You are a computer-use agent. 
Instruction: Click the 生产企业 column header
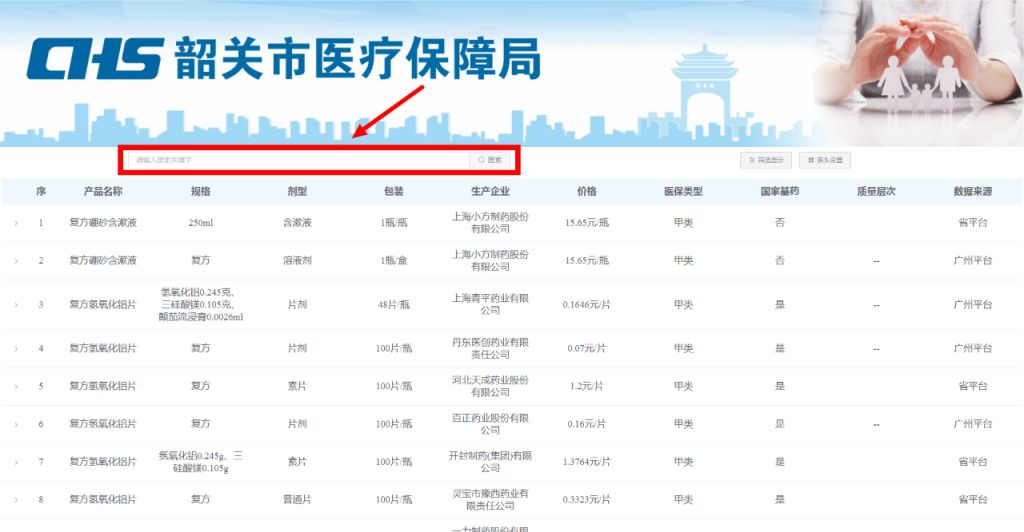click(490, 191)
